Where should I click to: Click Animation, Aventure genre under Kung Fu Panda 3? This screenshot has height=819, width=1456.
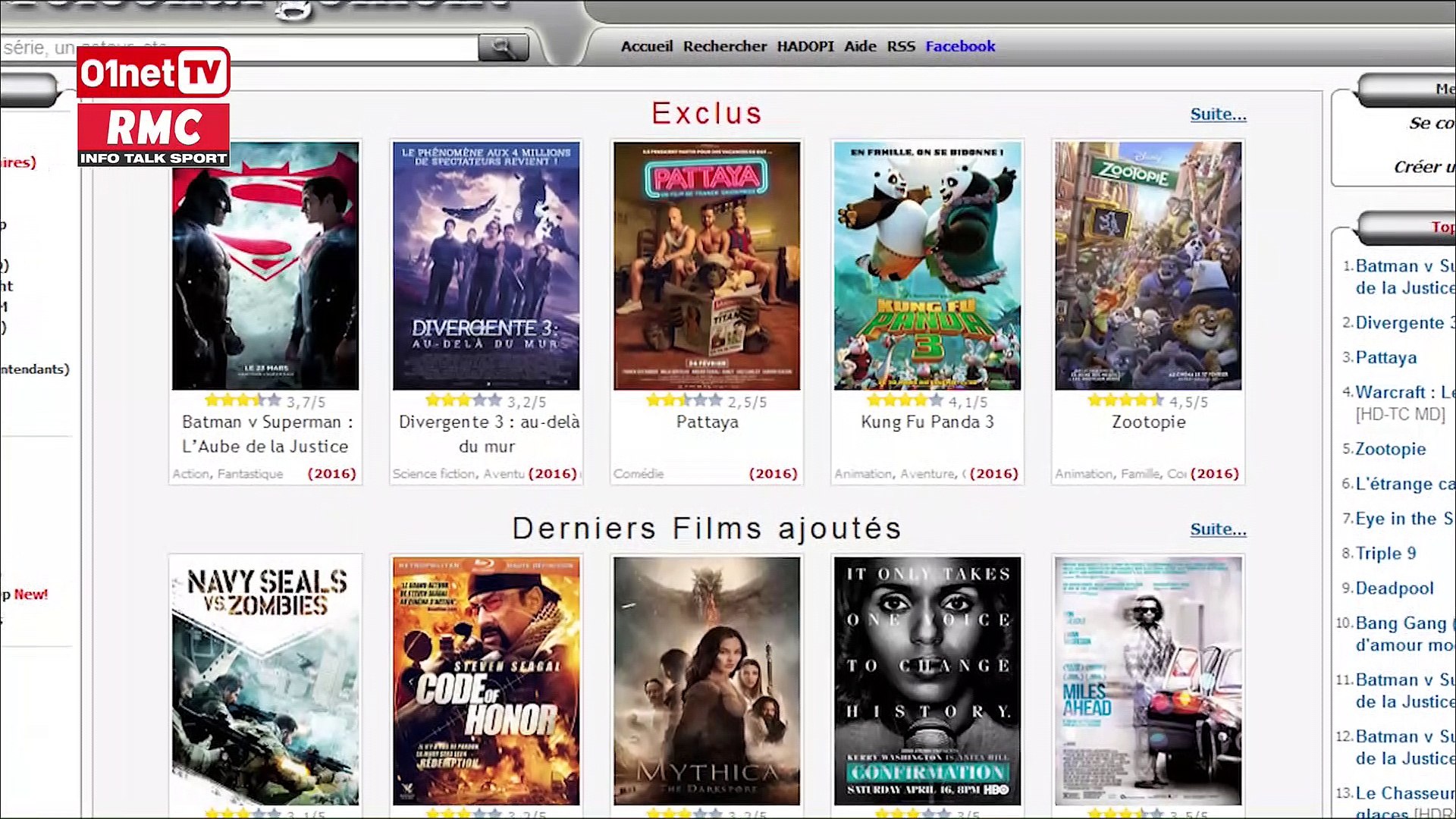click(900, 474)
